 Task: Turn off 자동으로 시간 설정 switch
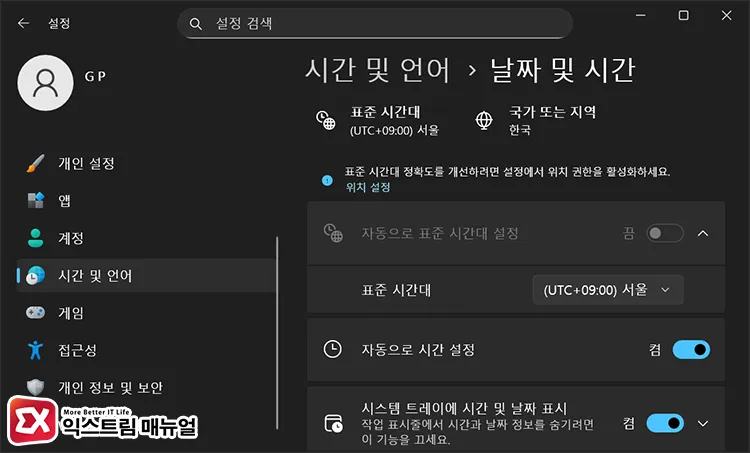(691, 350)
